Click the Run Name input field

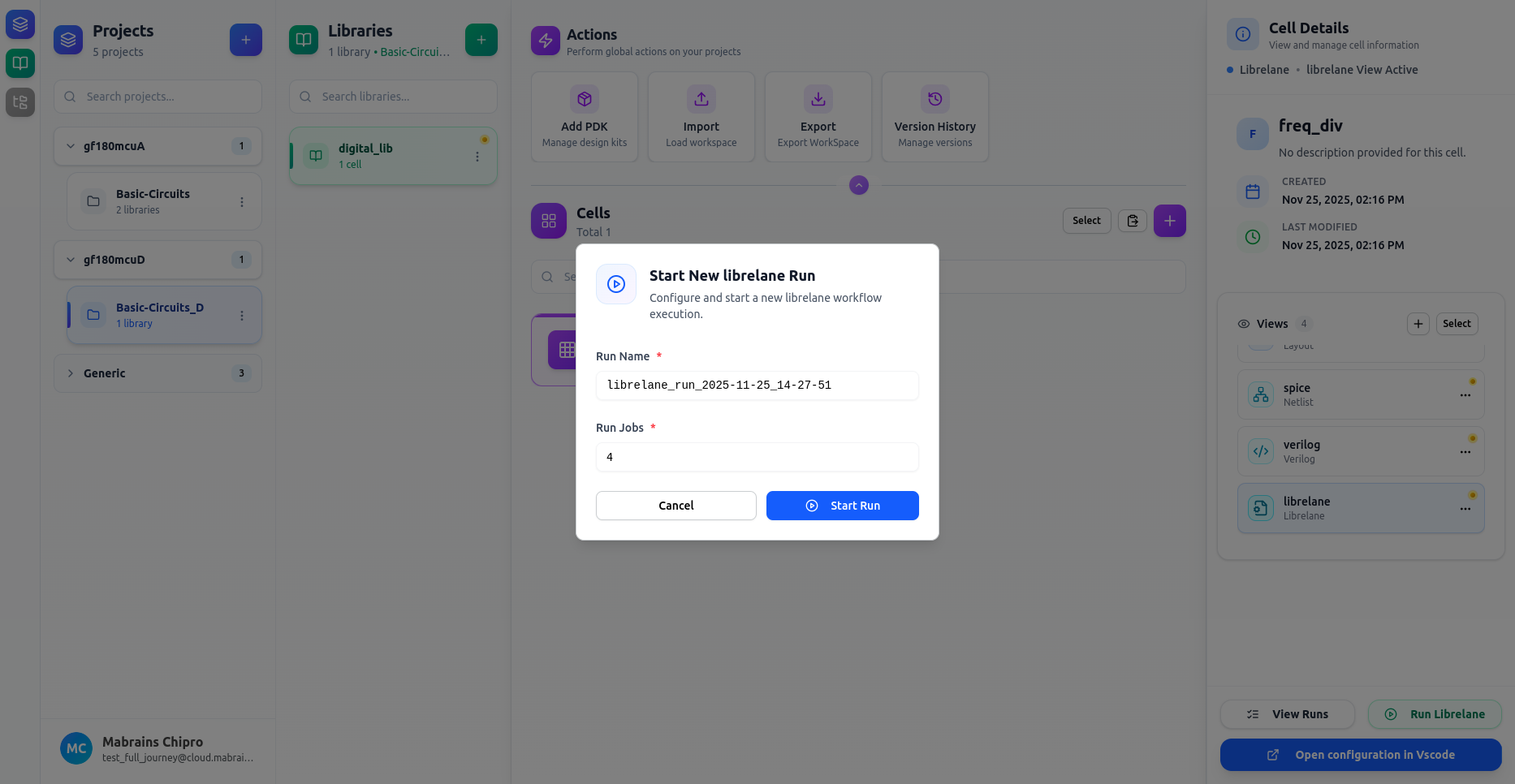coord(757,386)
